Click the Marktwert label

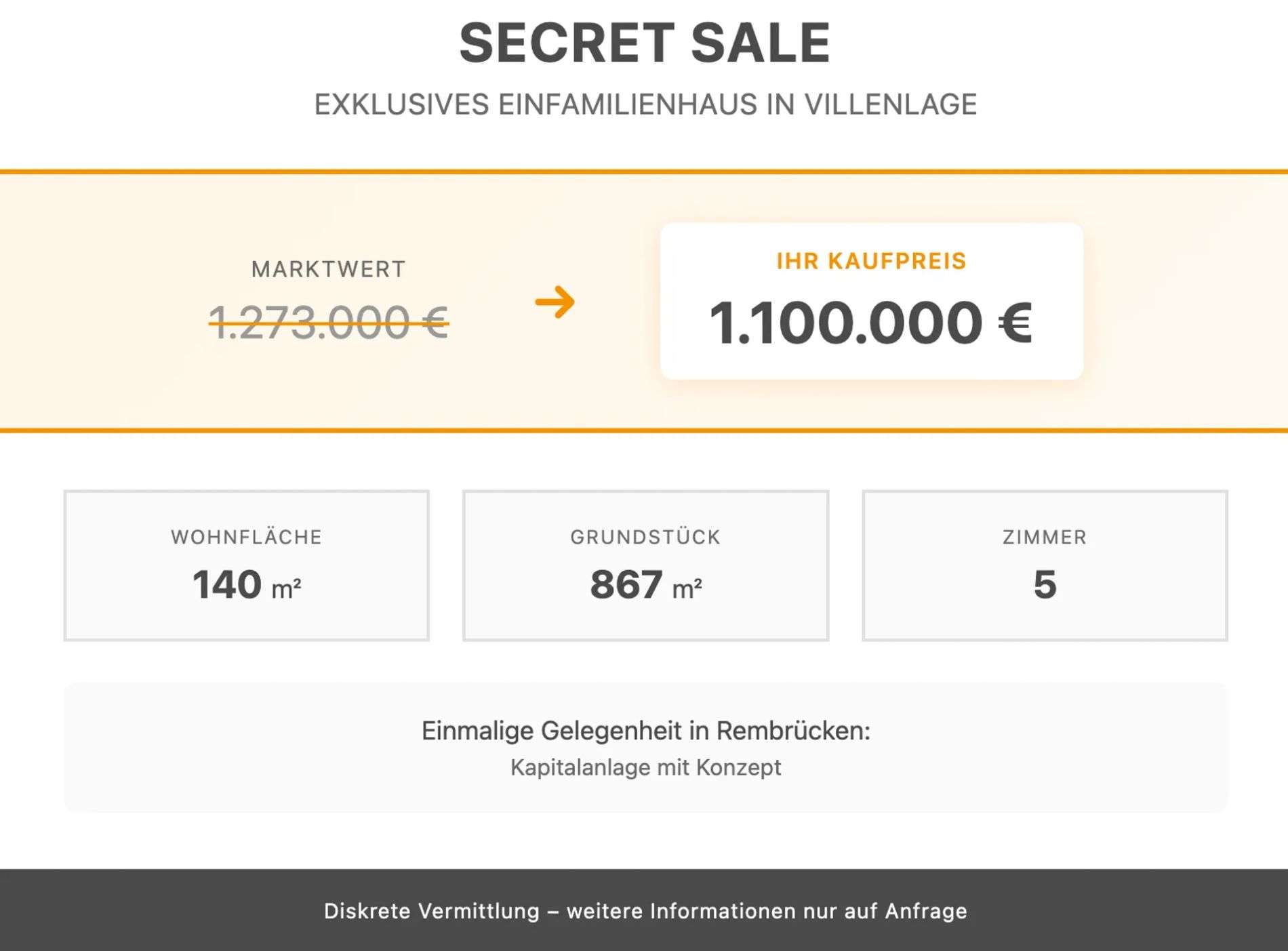[328, 269]
